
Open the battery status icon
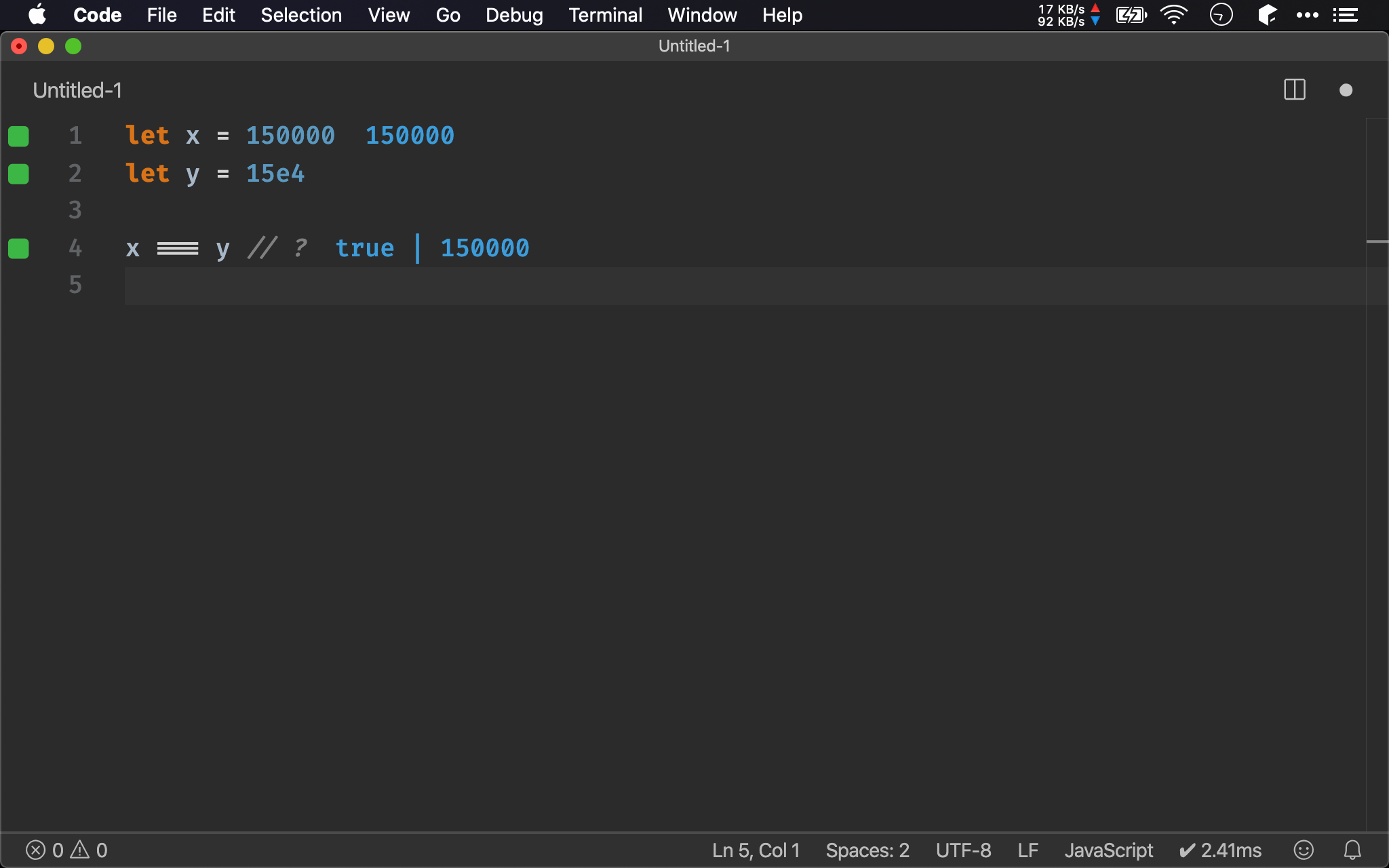[1131, 15]
